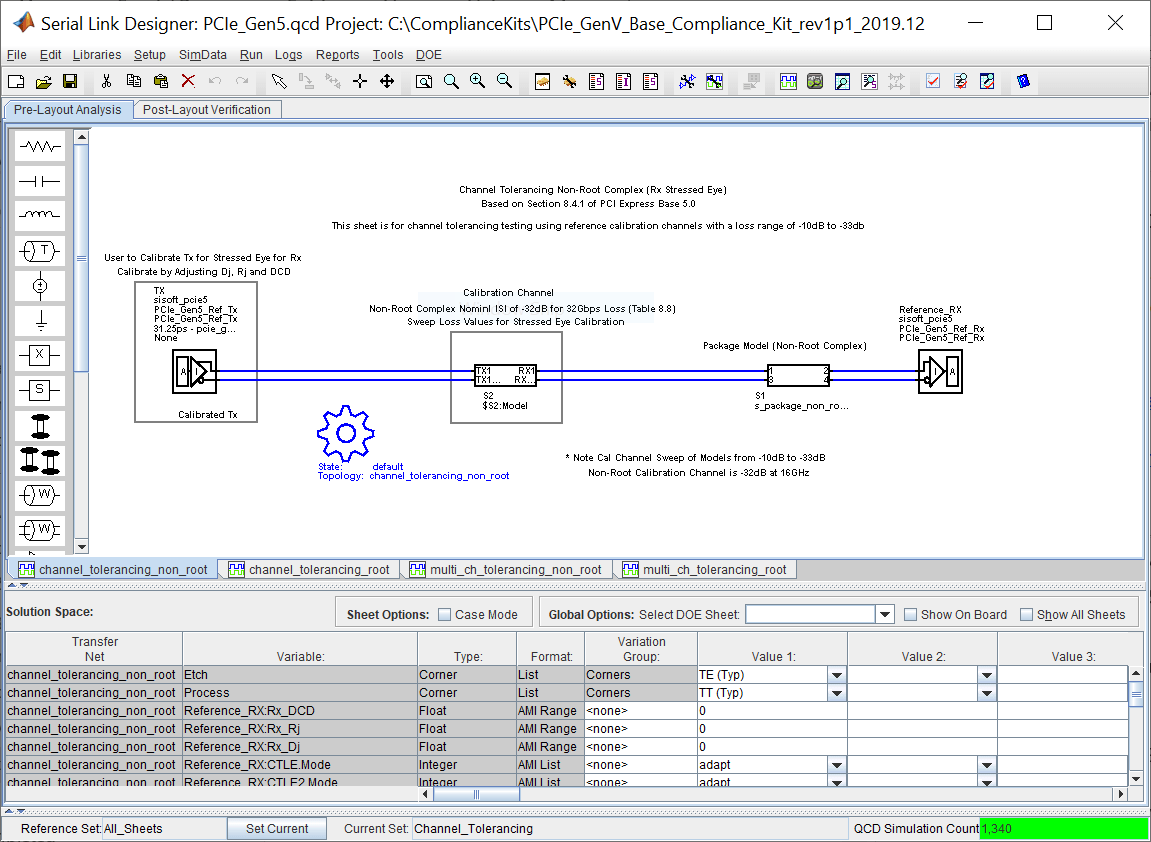
Task: Click the Set Current button
Action: pos(277,828)
